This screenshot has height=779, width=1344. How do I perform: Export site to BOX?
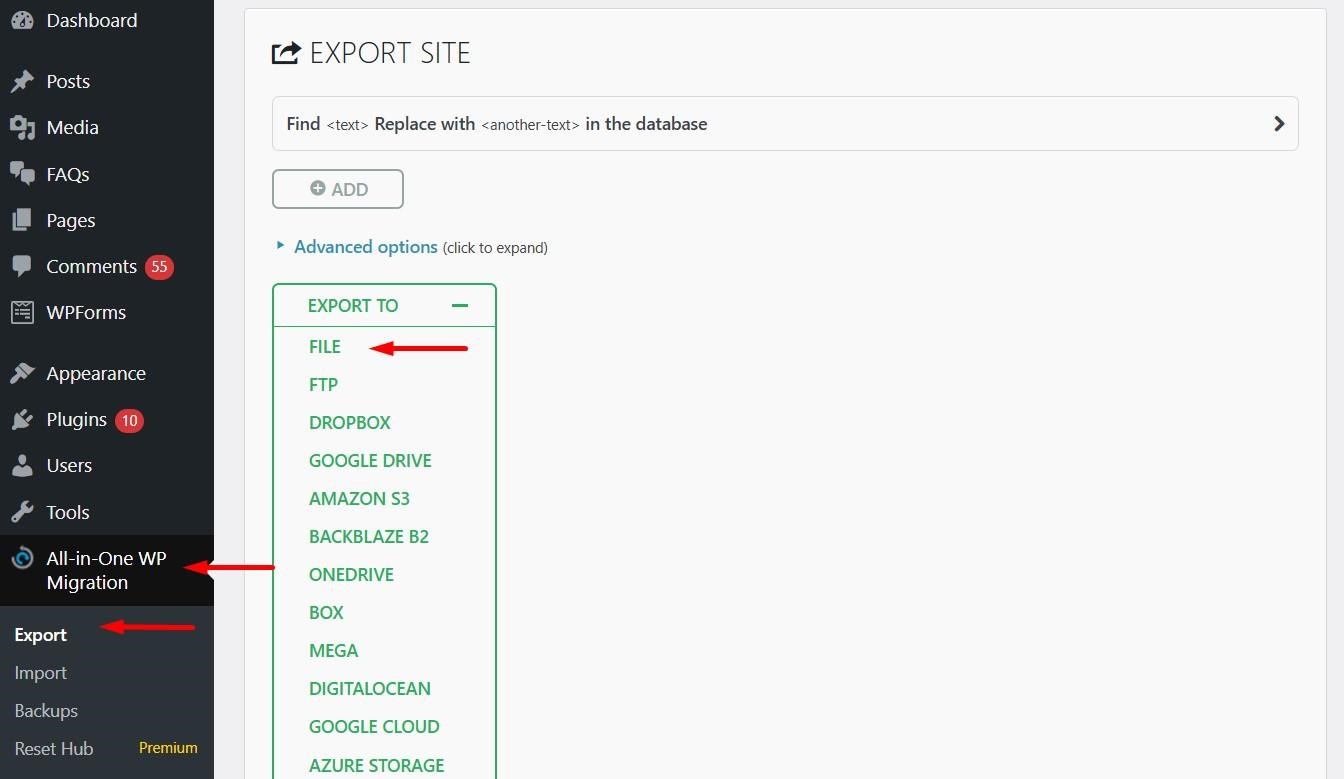coord(327,613)
